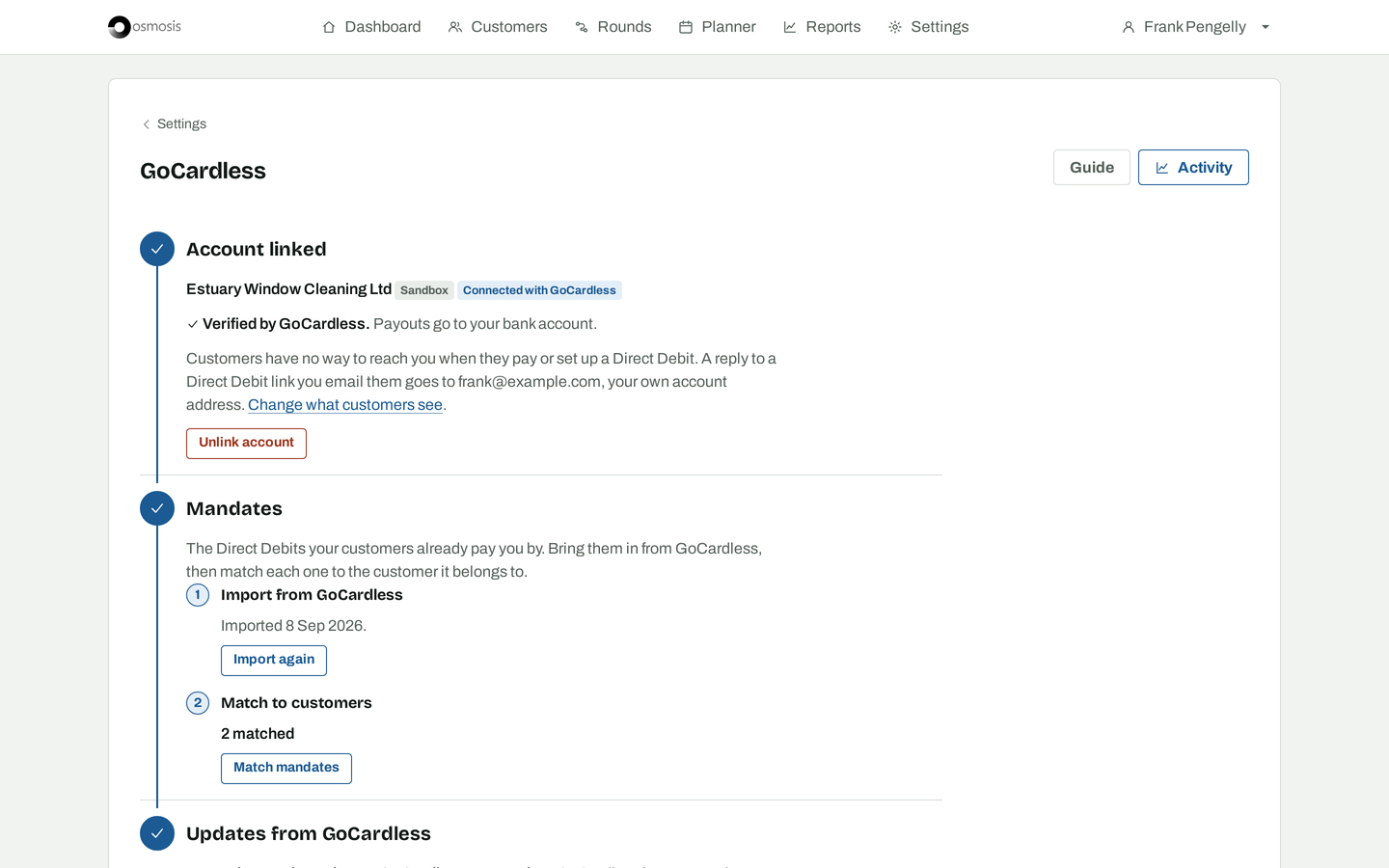Click step 2 circle beside Match to customers
Image resolution: width=1389 pixels, height=868 pixels.
198,703
